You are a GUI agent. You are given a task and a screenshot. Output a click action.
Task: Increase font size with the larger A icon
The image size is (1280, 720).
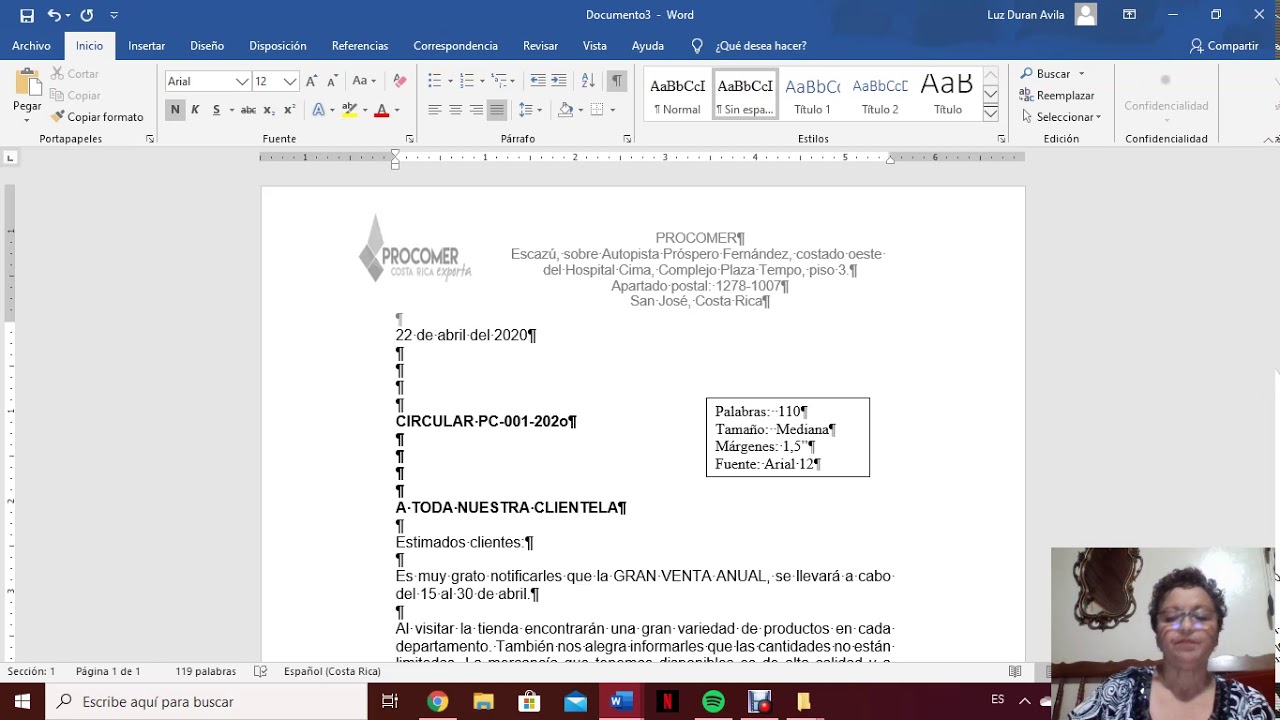(x=311, y=81)
